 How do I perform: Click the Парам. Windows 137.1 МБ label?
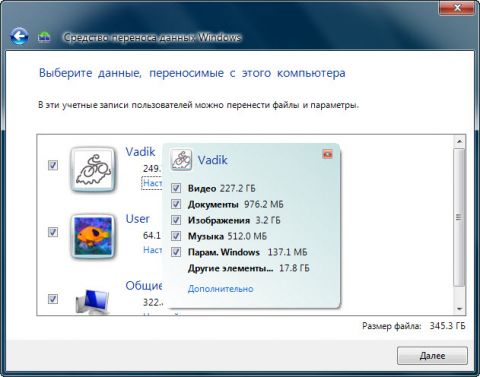coord(247,252)
